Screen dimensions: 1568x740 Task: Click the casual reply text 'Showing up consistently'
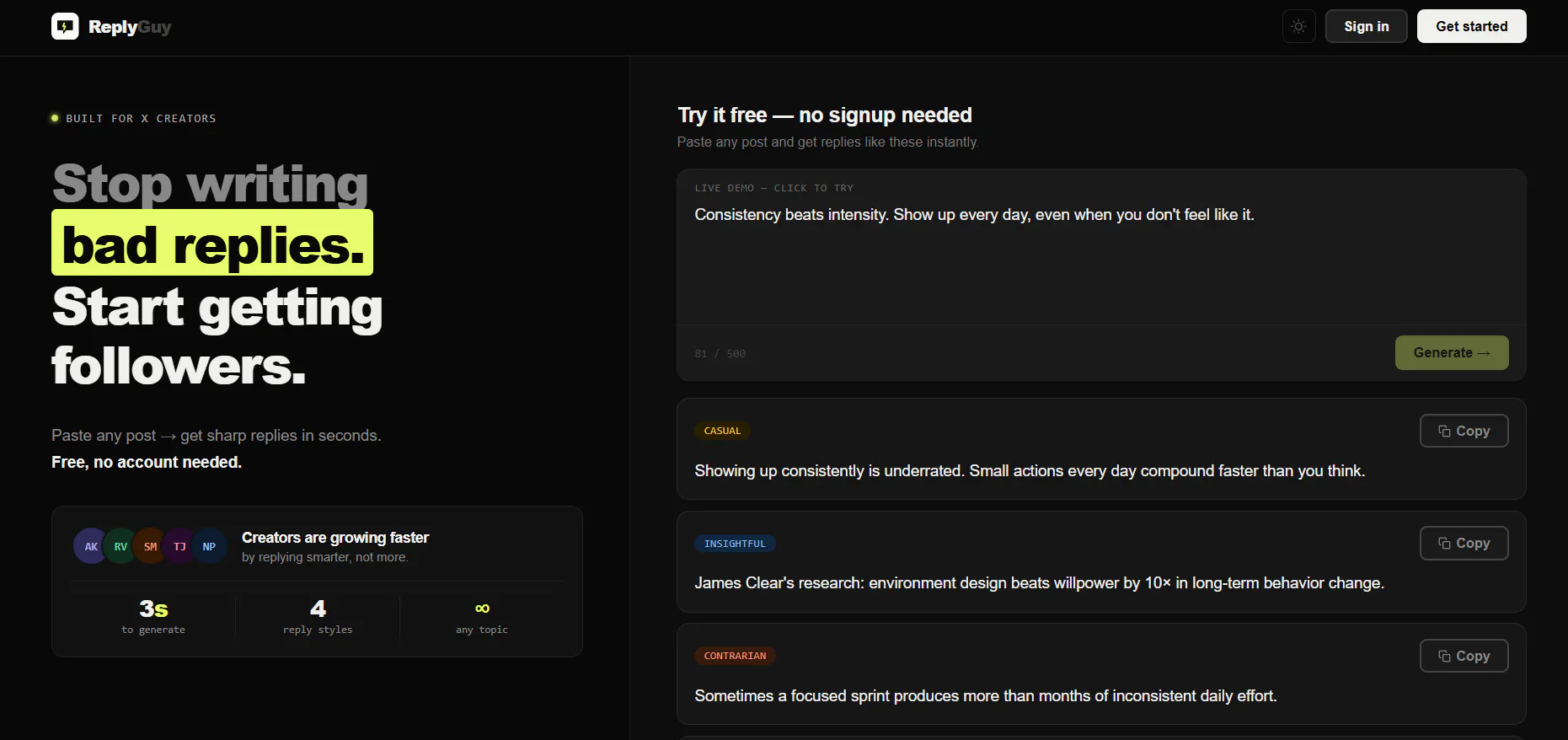1030,471
